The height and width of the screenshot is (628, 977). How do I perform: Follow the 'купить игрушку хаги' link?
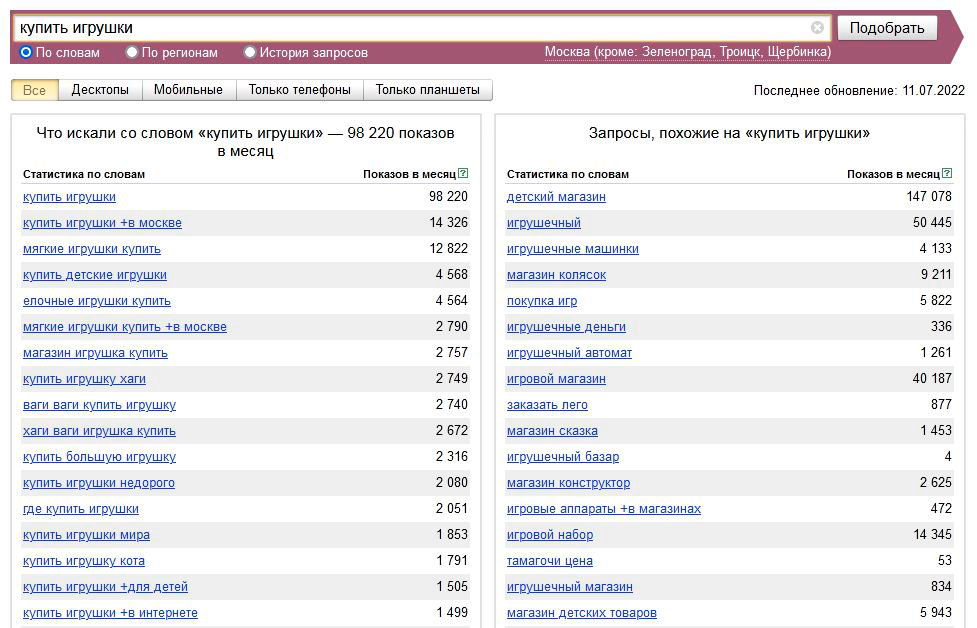pos(84,379)
